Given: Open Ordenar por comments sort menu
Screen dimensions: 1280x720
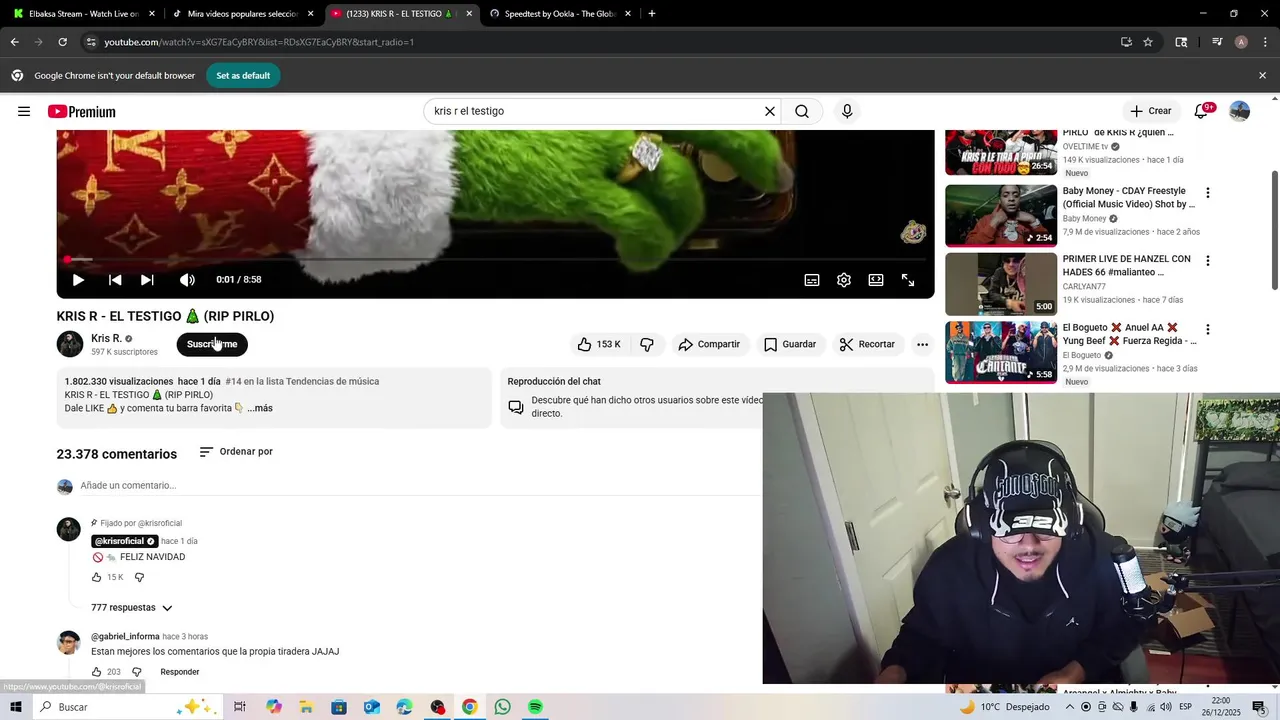Looking at the screenshot, I should [x=236, y=452].
